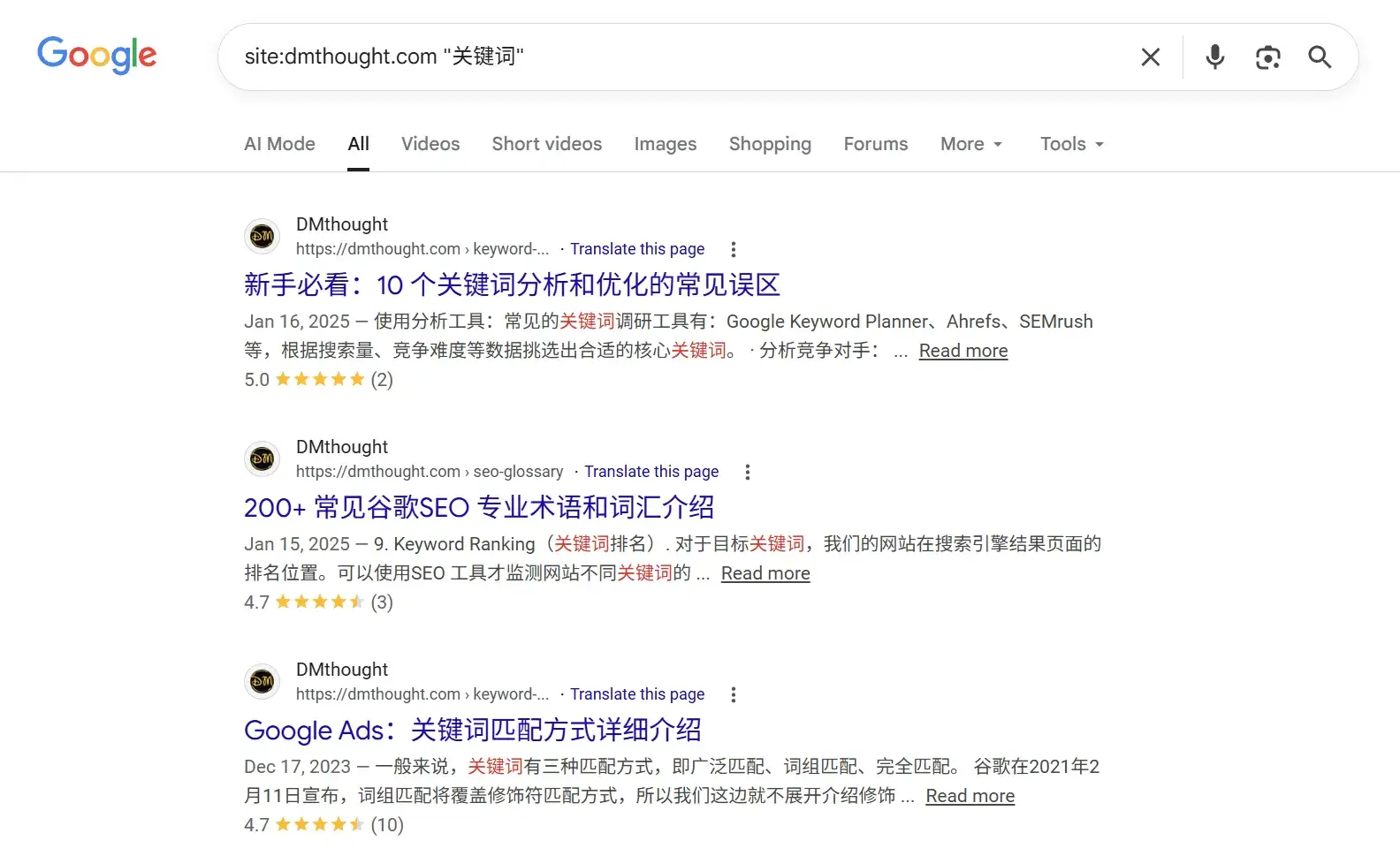Click Read more under first result snippet
1400x856 pixels.
click(963, 351)
